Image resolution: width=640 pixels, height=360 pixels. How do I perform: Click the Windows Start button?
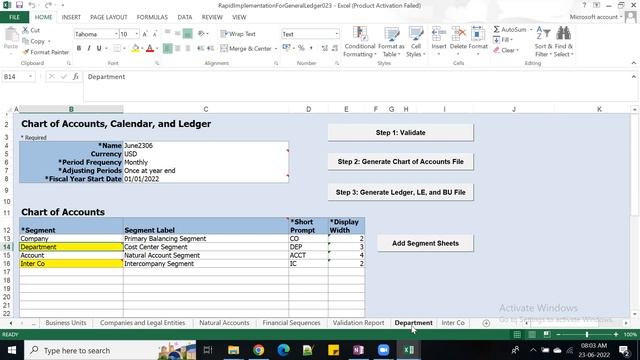pyautogui.click(x=12, y=350)
